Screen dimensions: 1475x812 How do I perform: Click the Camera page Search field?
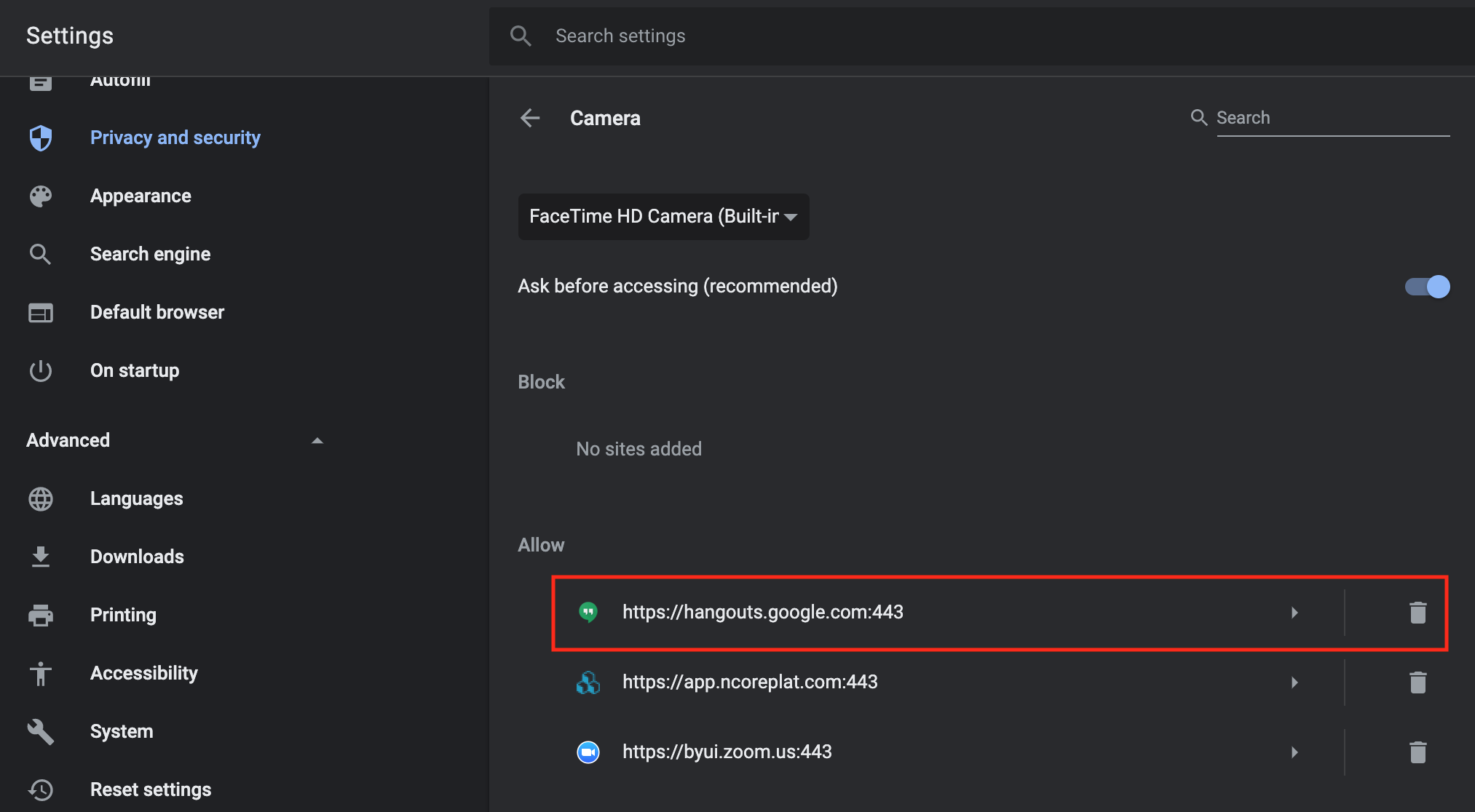tap(1332, 118)
